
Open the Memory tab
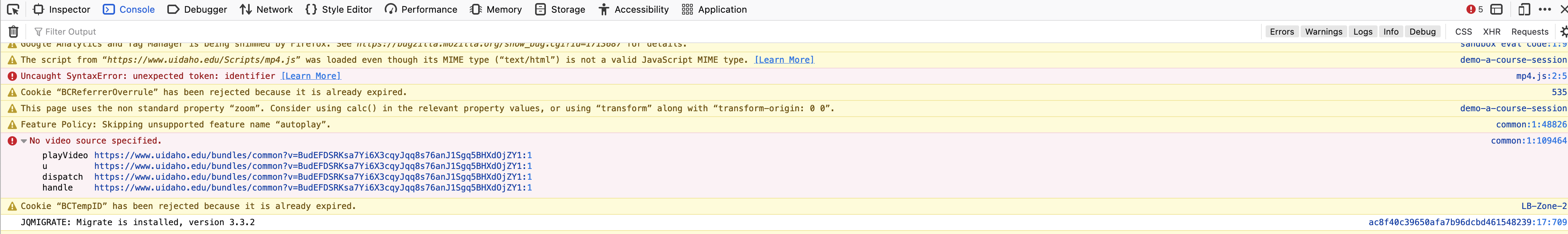496,9
